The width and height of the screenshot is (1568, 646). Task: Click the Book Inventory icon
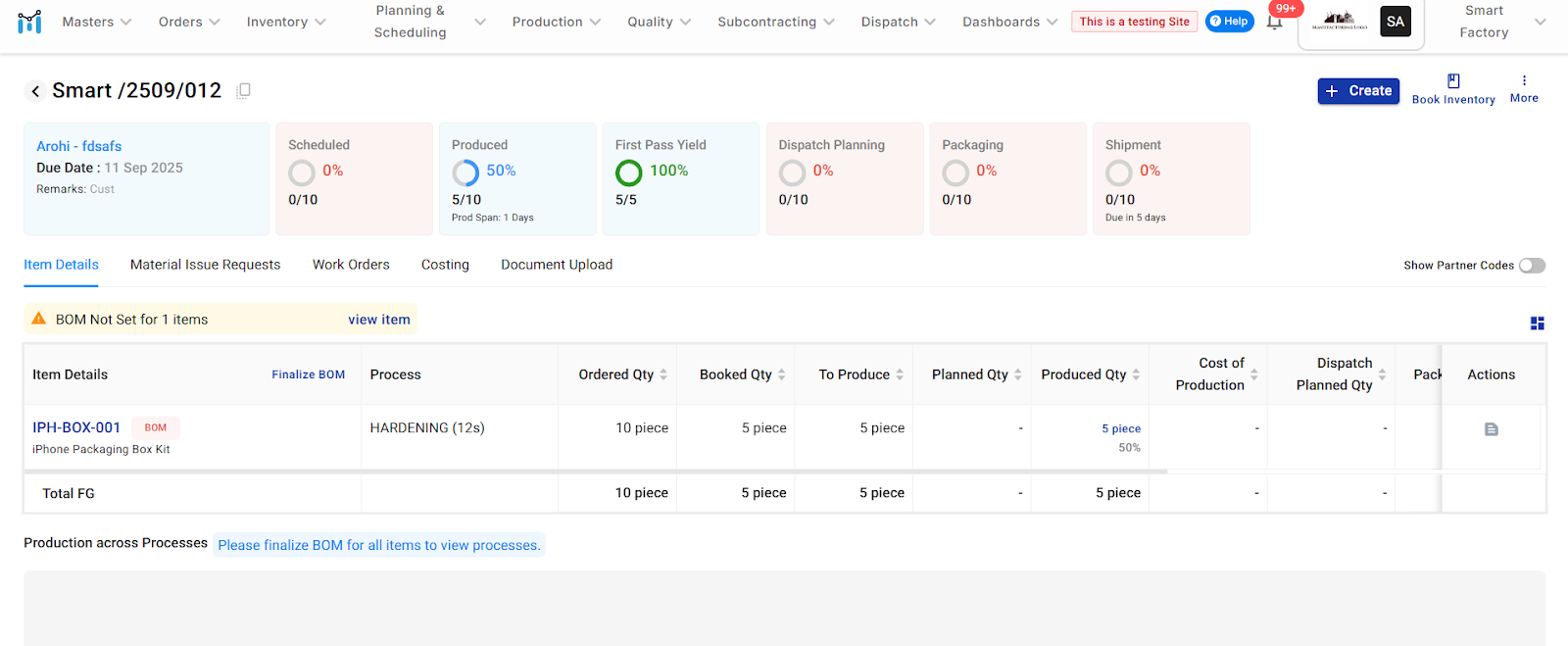[1453, 81]
